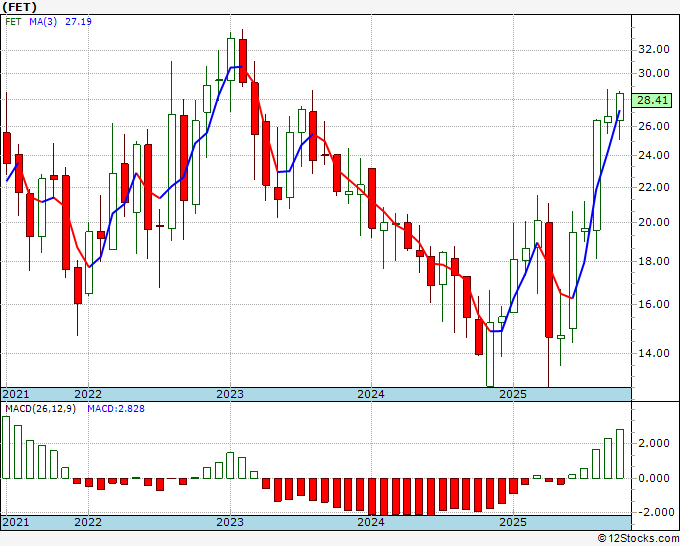The width and height of the screenshot is (680, 546).
Task: Select the FET legend label
Action: coord(13,21)
